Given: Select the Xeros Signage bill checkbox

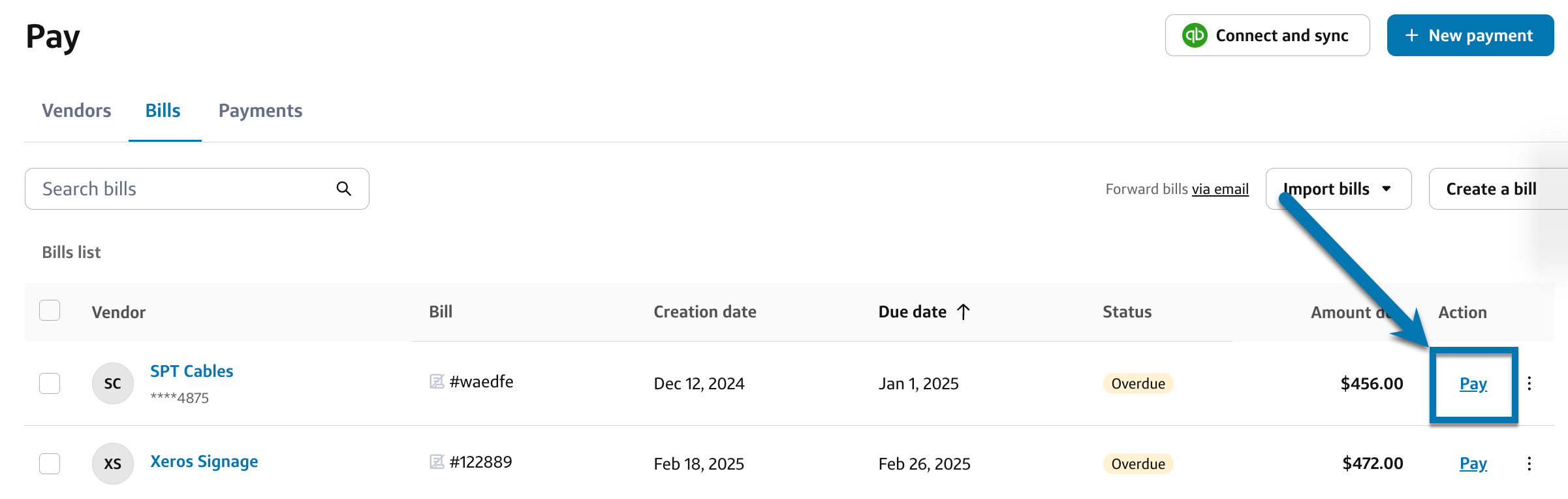Looking at the screenshot, I should (x=50, y=464).
